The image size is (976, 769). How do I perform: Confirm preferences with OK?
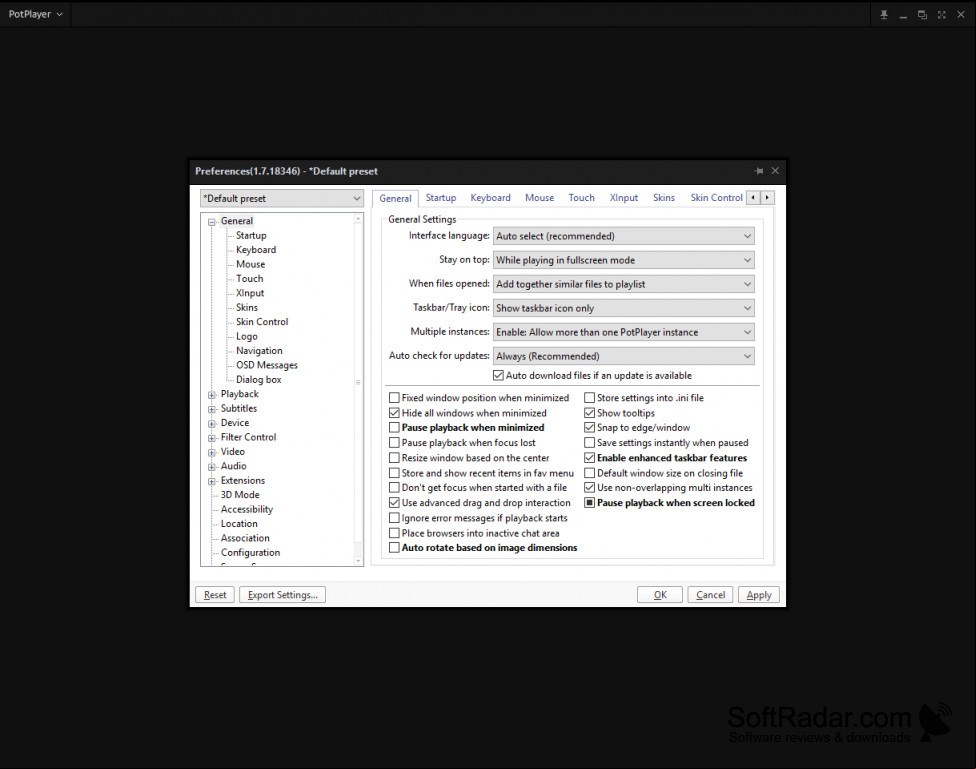[660, 595]
